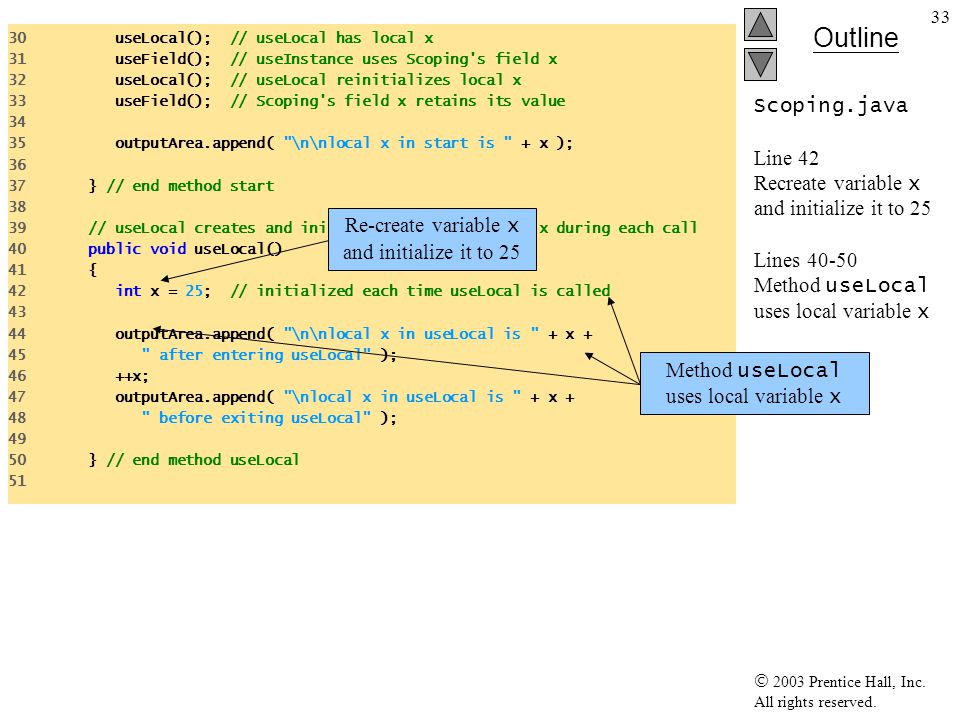Click line 32 useLocal() call
The width and height of the screenshot is (960, 720).
tap(163, 80)
